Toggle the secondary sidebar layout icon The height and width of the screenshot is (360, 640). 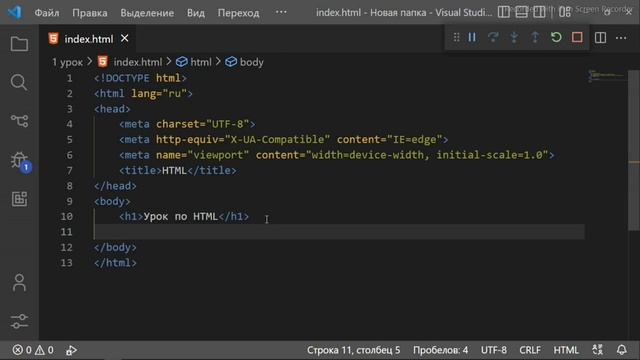539,12
